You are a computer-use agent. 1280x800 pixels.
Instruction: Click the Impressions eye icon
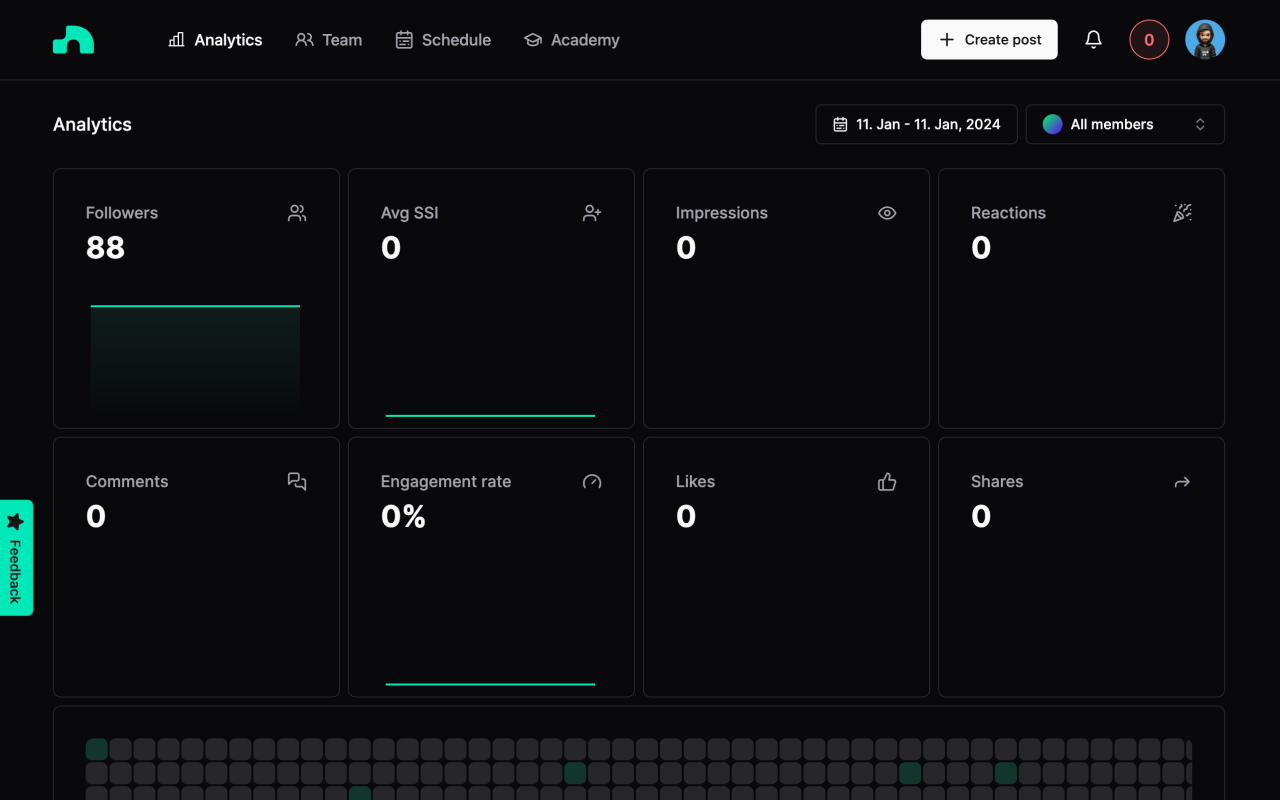(x=886, y=213)
